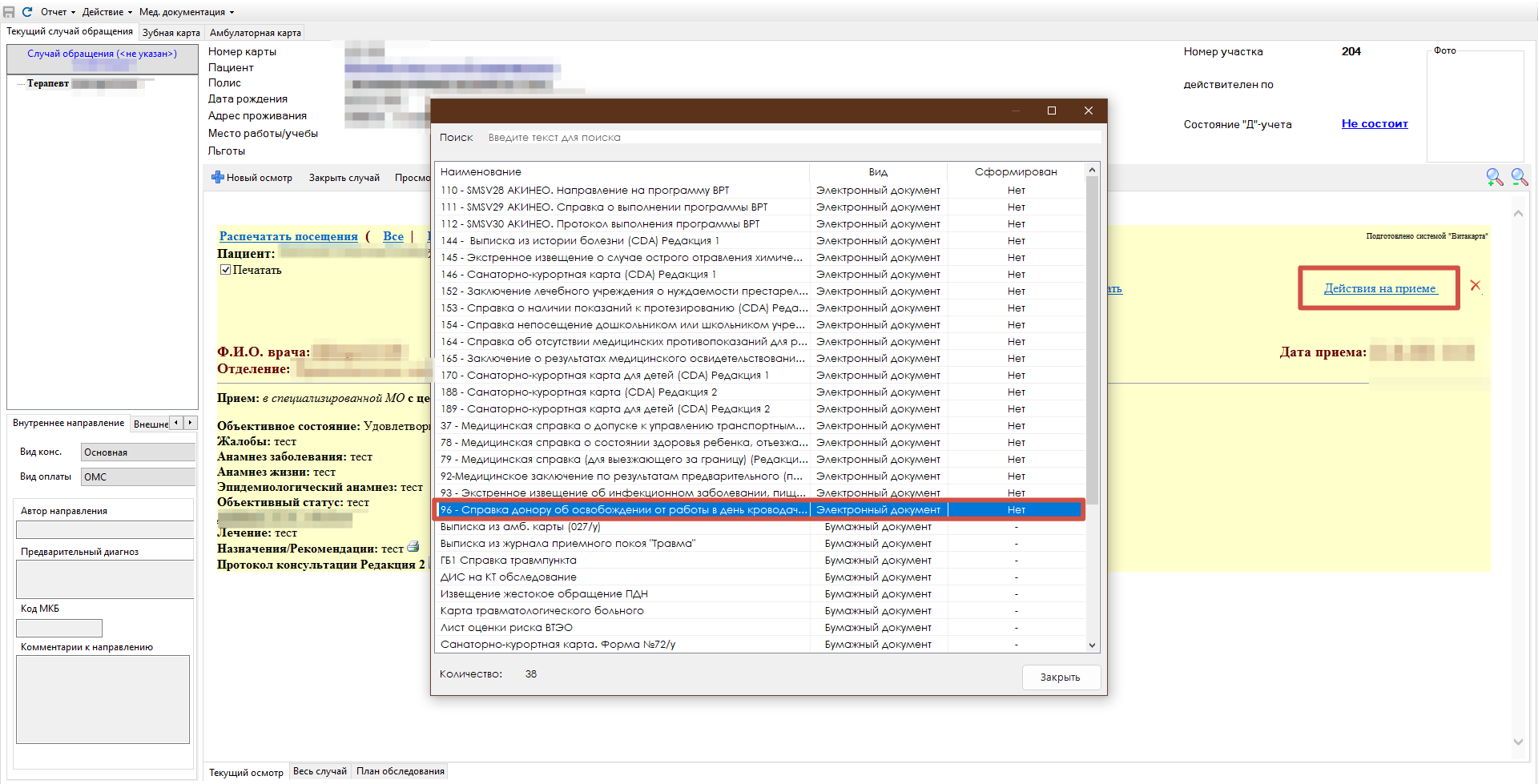The width and height of the screenshot is (1538, 784).
Task: Click the blue plus icon for Новый осмотр
Action: 217,177
